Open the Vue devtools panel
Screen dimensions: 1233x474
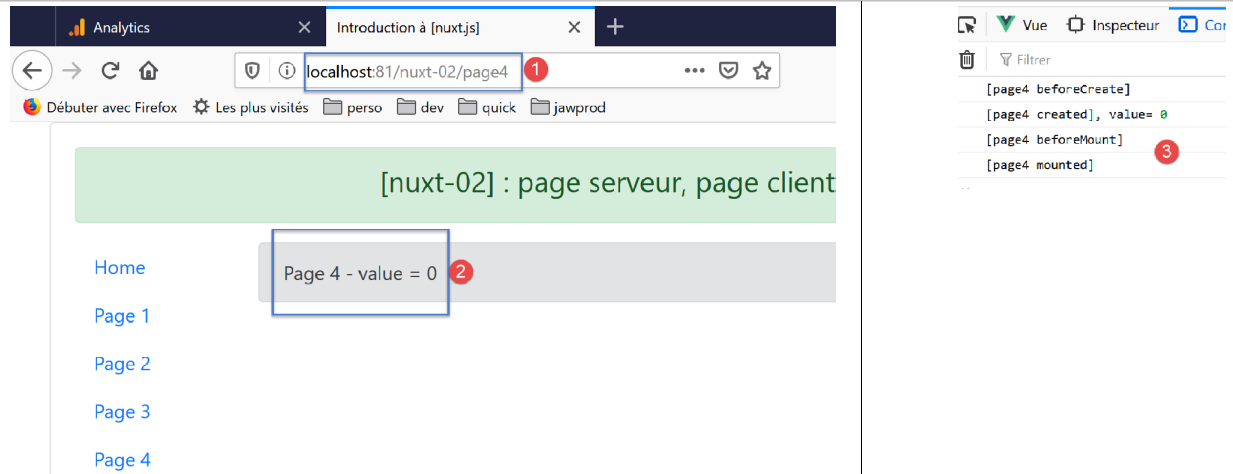[1023, 25]
